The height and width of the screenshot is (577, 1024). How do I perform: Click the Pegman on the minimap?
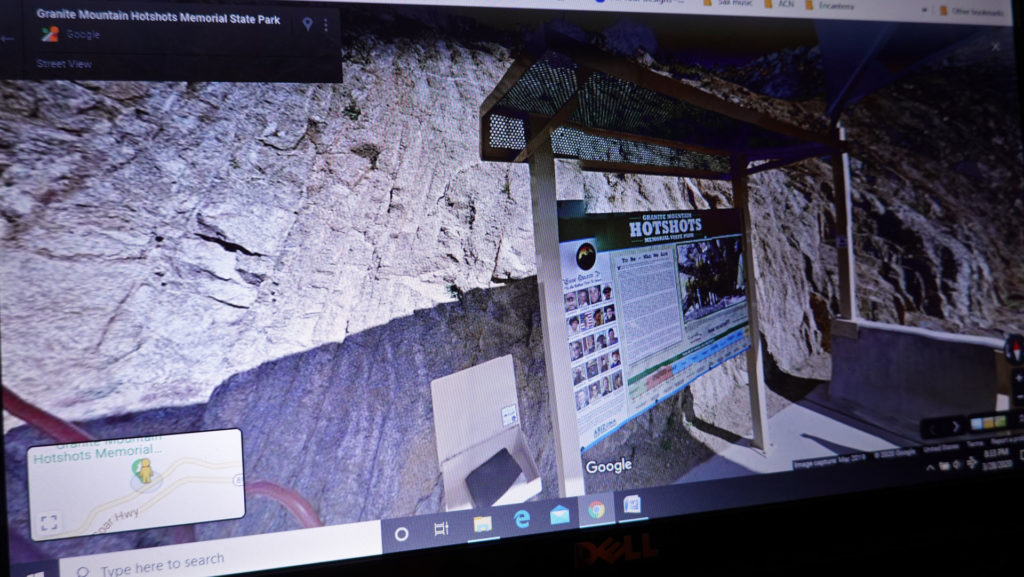[x=146, y=473]
